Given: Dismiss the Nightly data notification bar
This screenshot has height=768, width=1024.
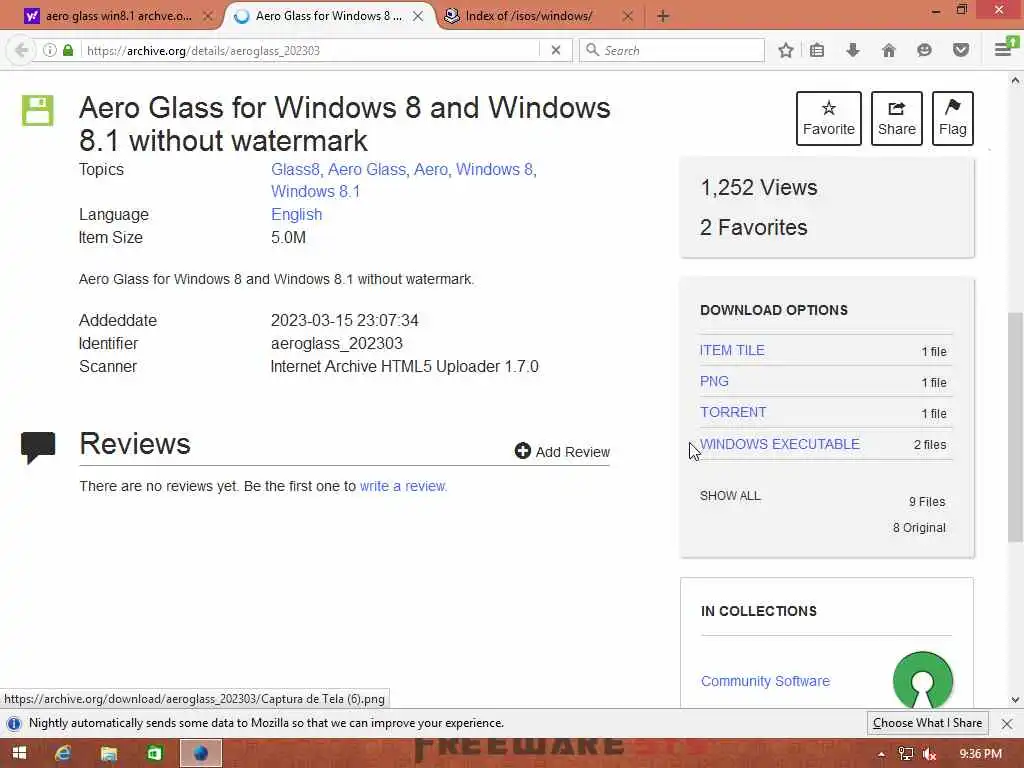Looking at the screenshot, I should (x=1007, y=724).
